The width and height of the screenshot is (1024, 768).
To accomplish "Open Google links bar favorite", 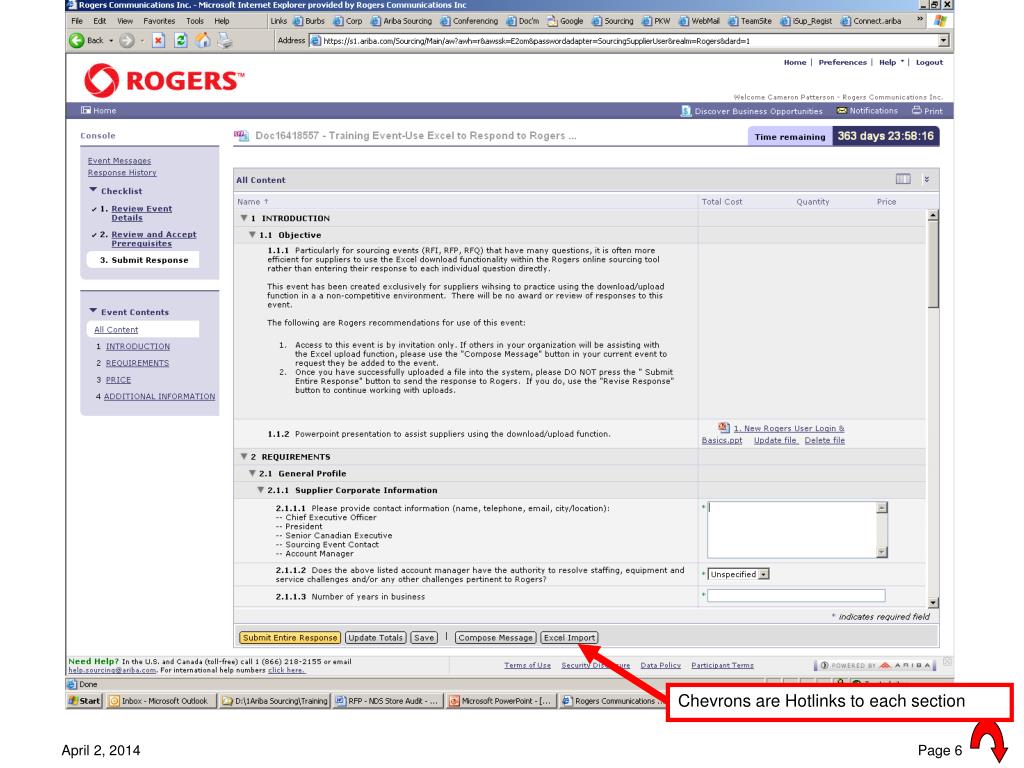I will pos(566,21).
